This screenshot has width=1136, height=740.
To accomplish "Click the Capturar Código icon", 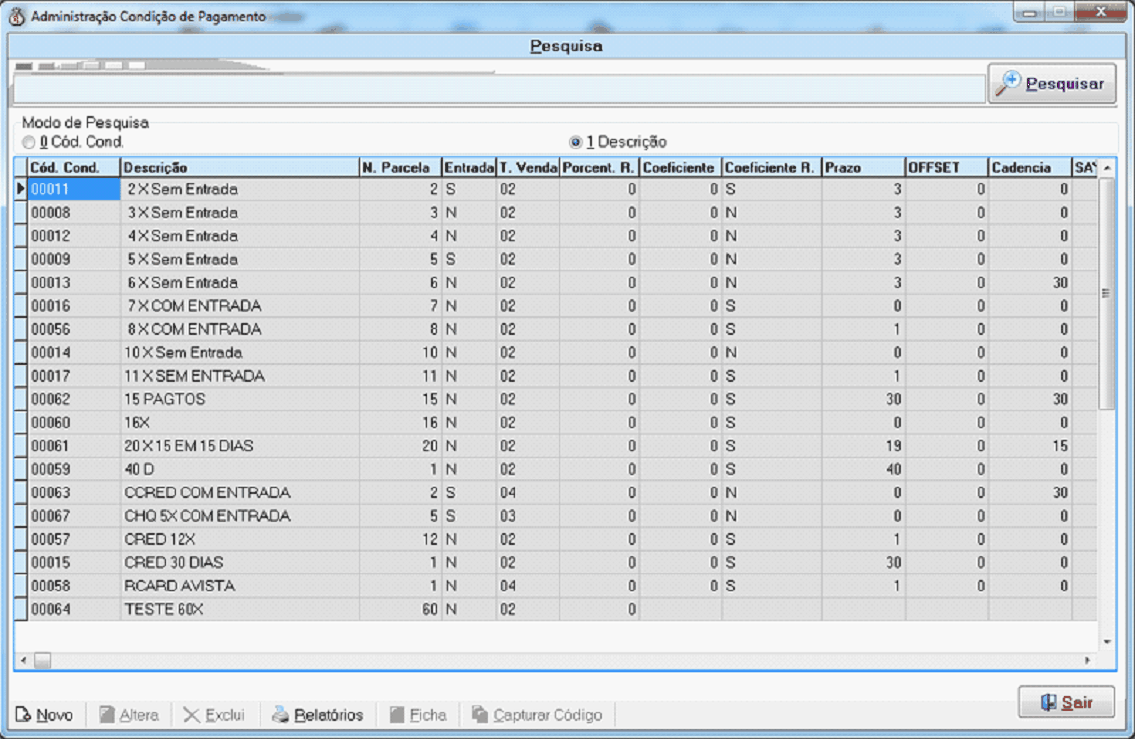I will 480,715.
